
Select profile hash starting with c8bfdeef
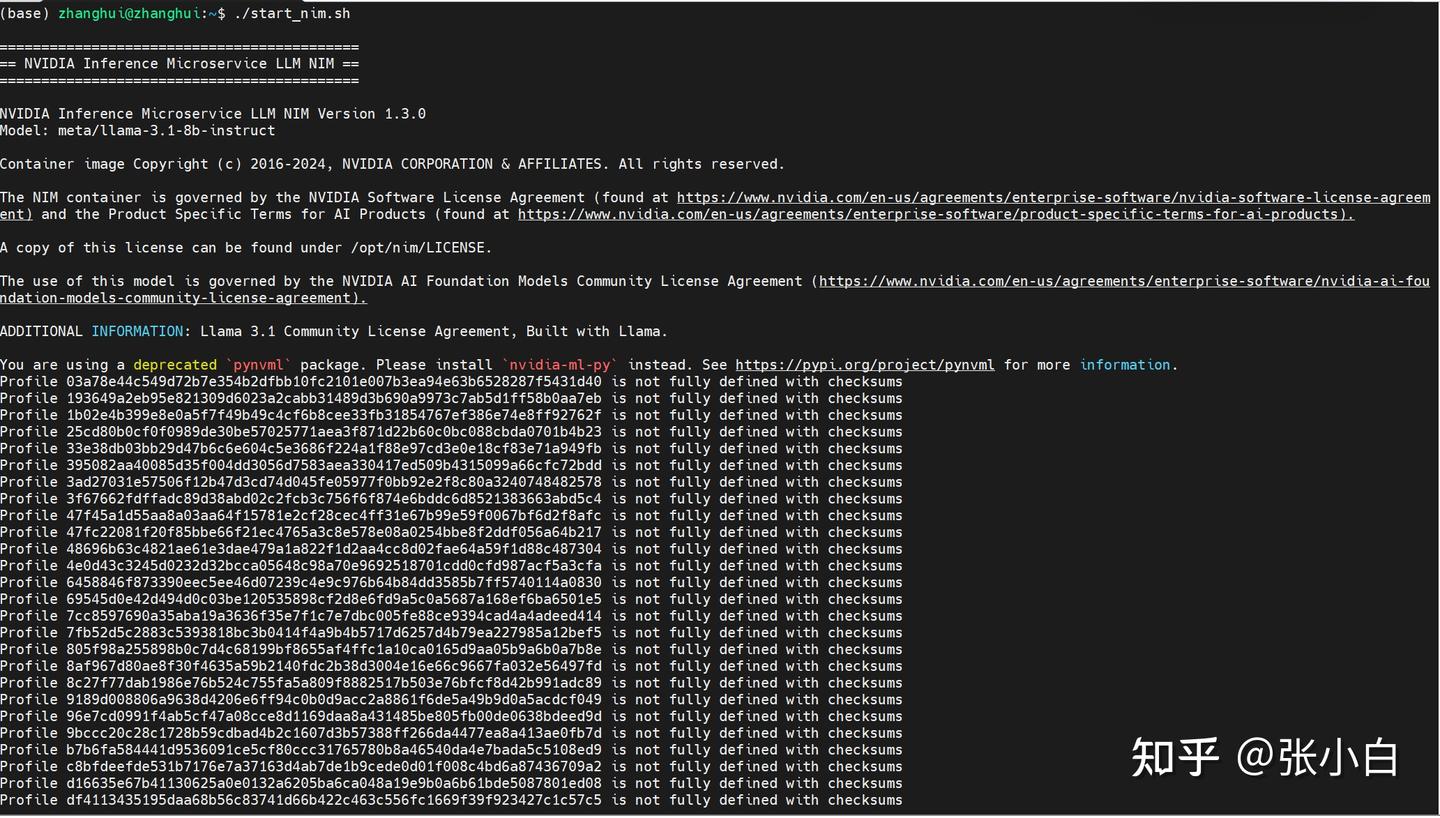tap(334, 767)
